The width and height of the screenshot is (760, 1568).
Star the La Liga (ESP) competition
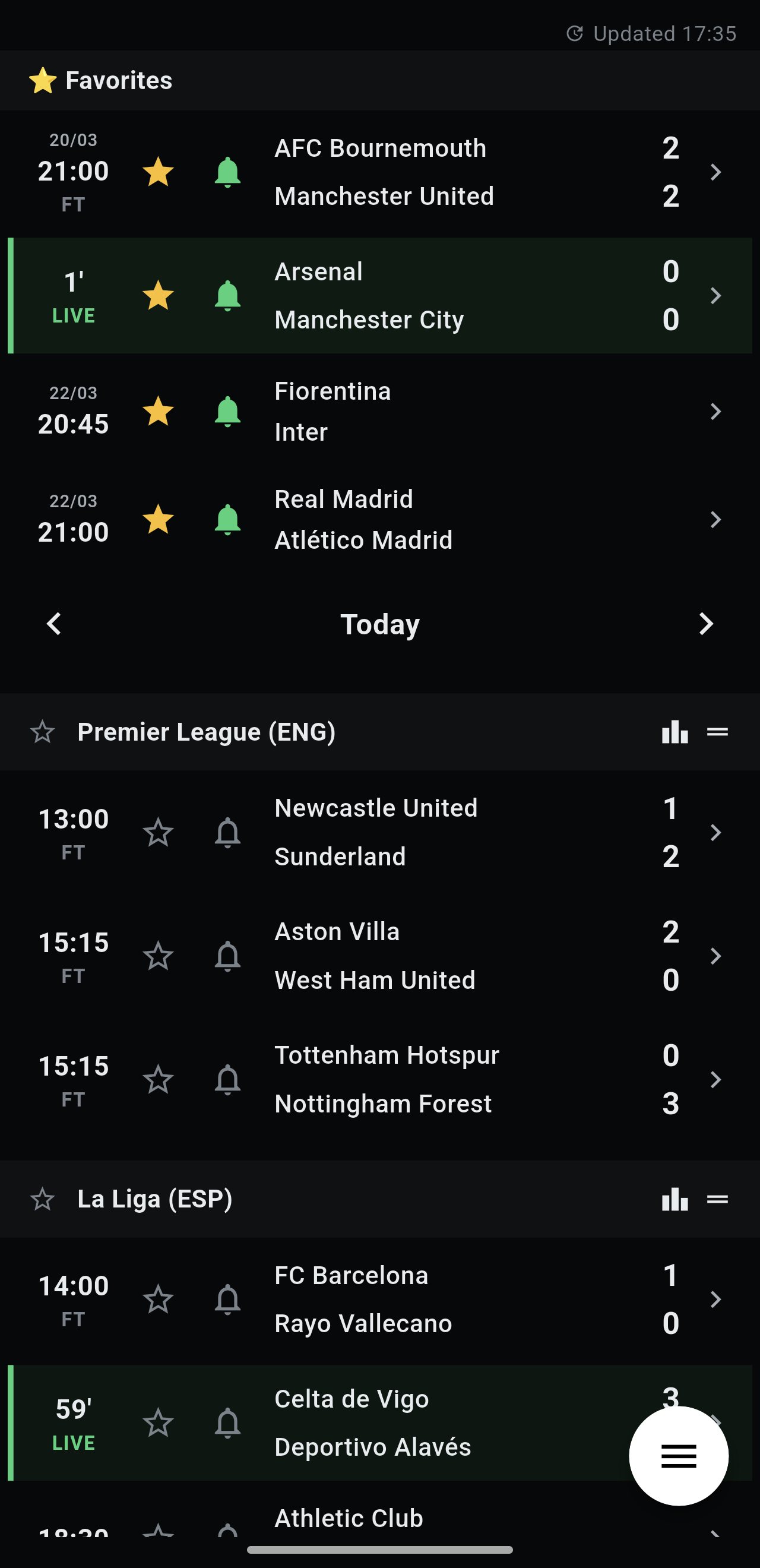coord(43,1199)
